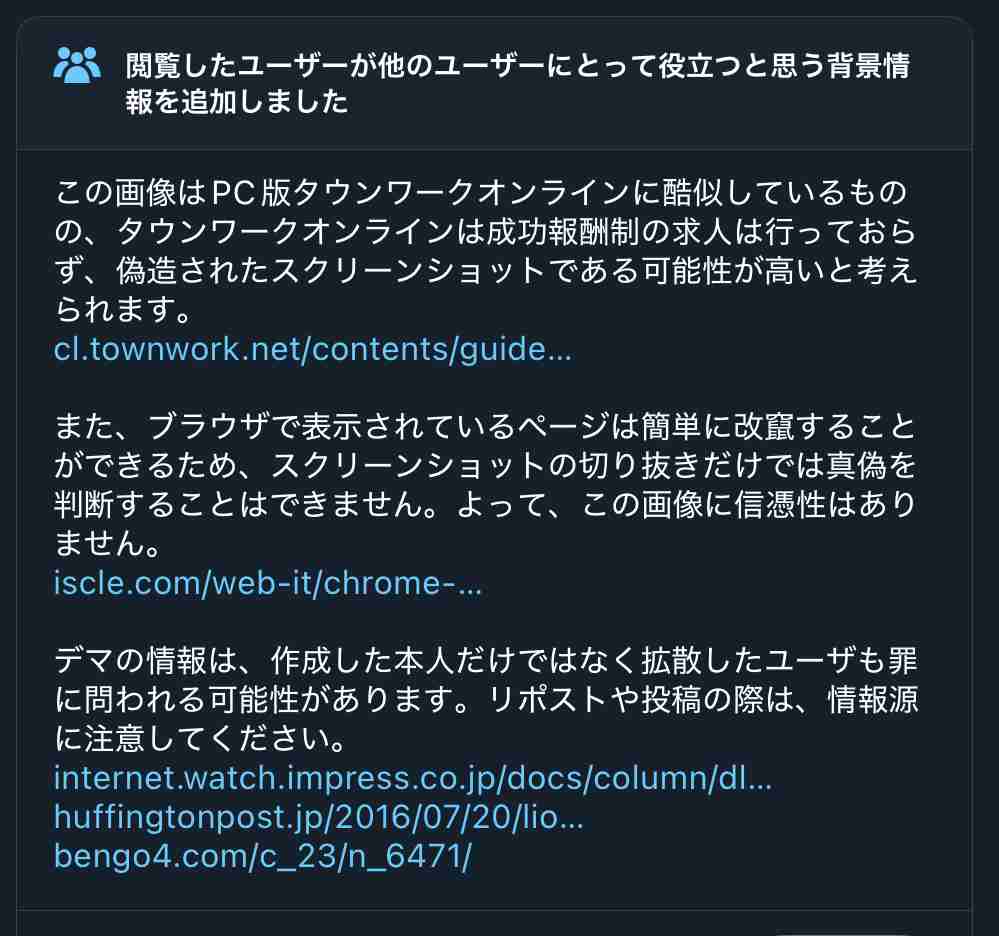Click the note header starting 閲覧したユーザーが
The height and width of the screenshot is (936, 999).
[517, 83]
